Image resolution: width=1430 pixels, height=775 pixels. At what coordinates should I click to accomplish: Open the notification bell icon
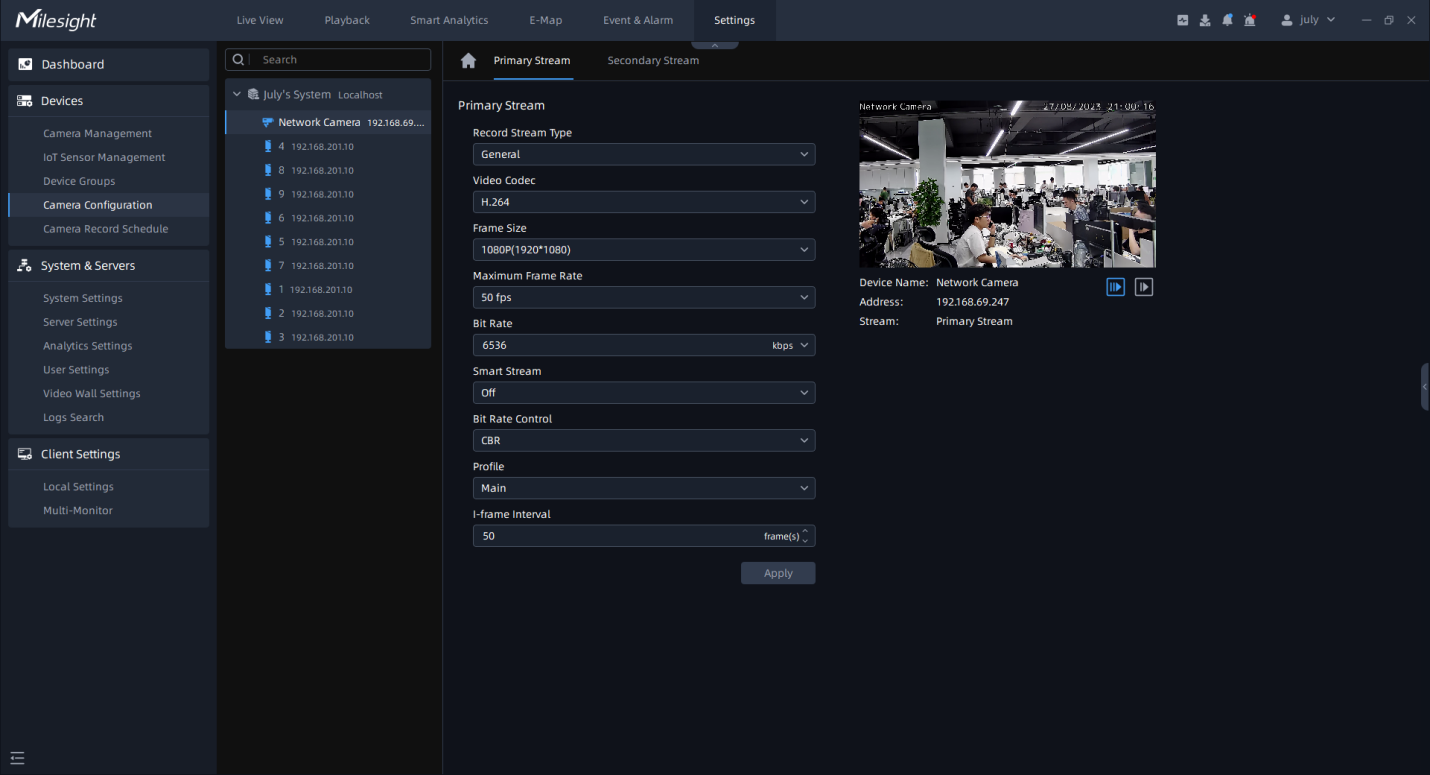coord(1227,20)
